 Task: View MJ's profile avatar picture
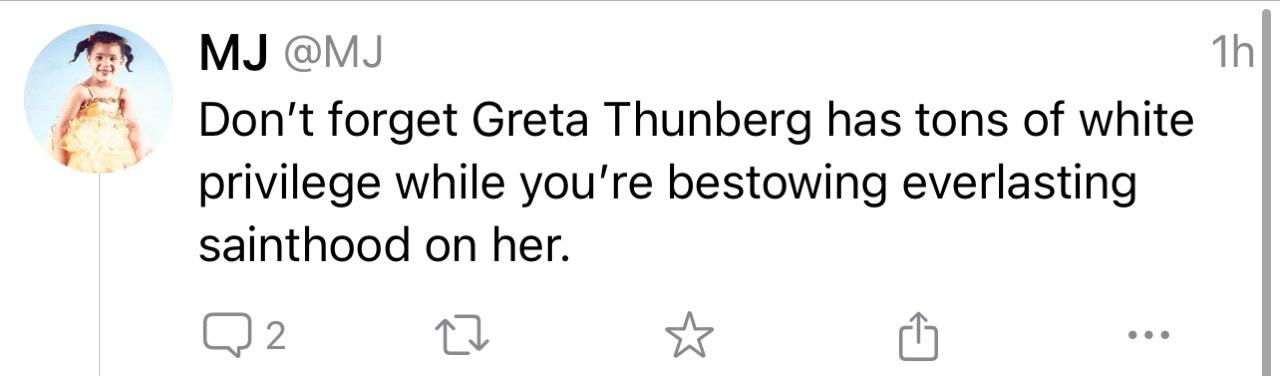tap(98, 100)
